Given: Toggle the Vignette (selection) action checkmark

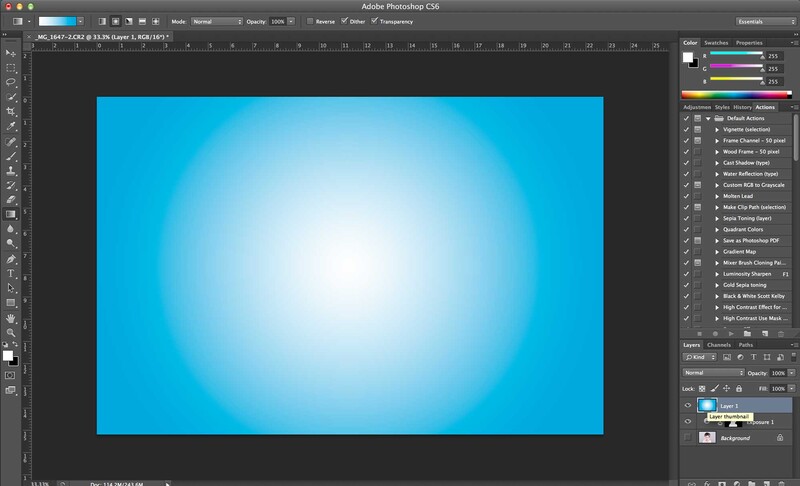Looking at the screenshot, I should coord(686,130).
